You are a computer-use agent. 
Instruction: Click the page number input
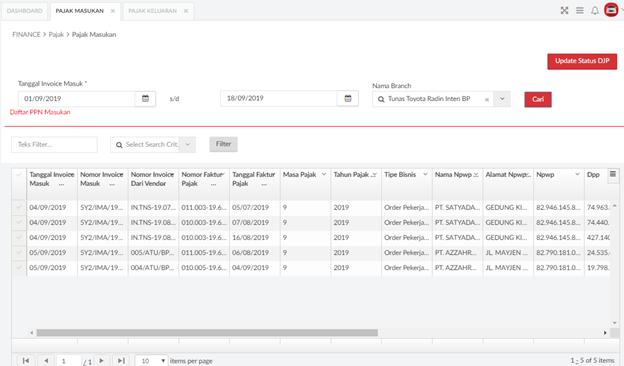pos(69,361)
